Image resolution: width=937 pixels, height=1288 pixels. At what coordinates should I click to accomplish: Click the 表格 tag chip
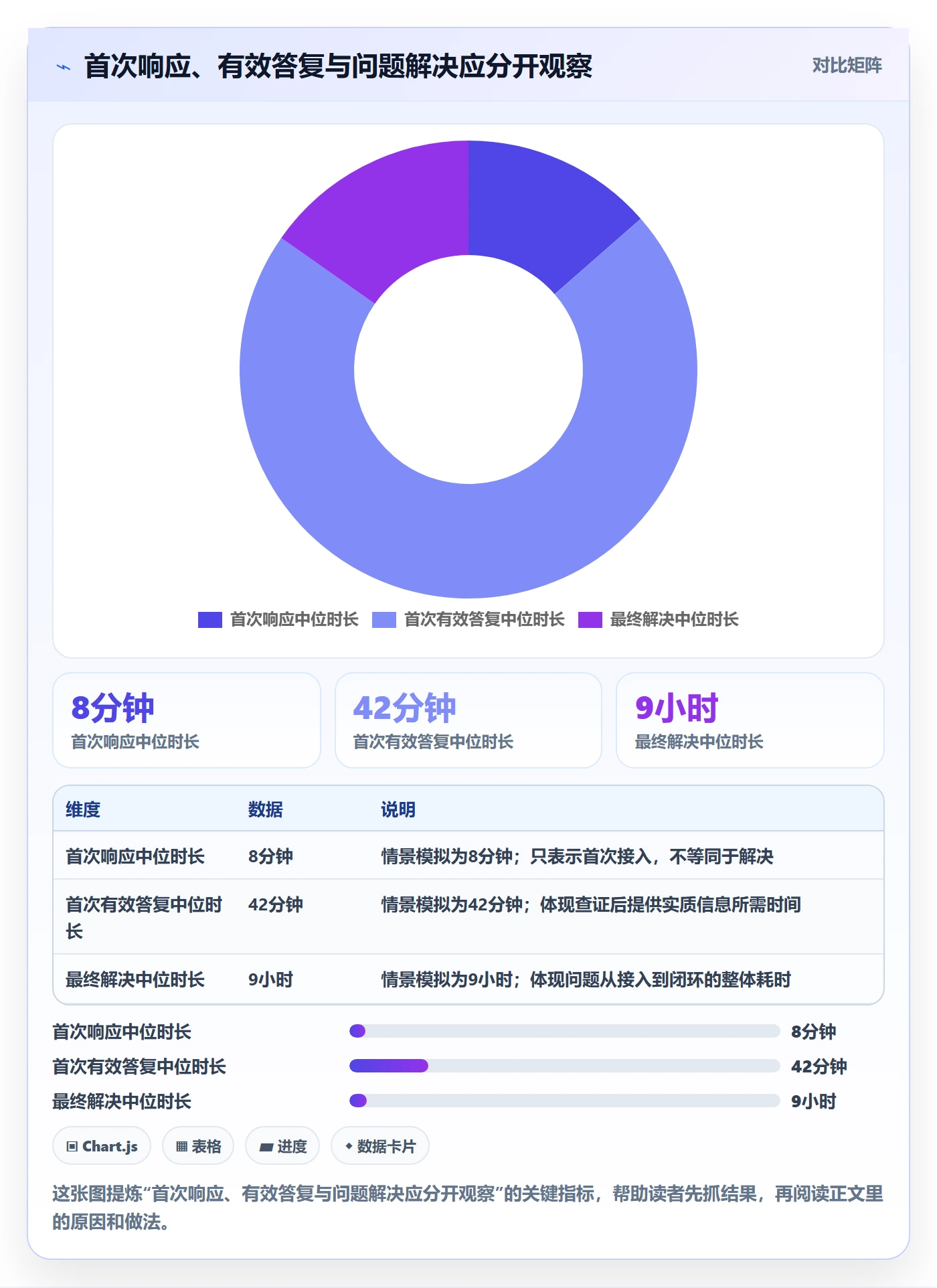[198, 1146]
